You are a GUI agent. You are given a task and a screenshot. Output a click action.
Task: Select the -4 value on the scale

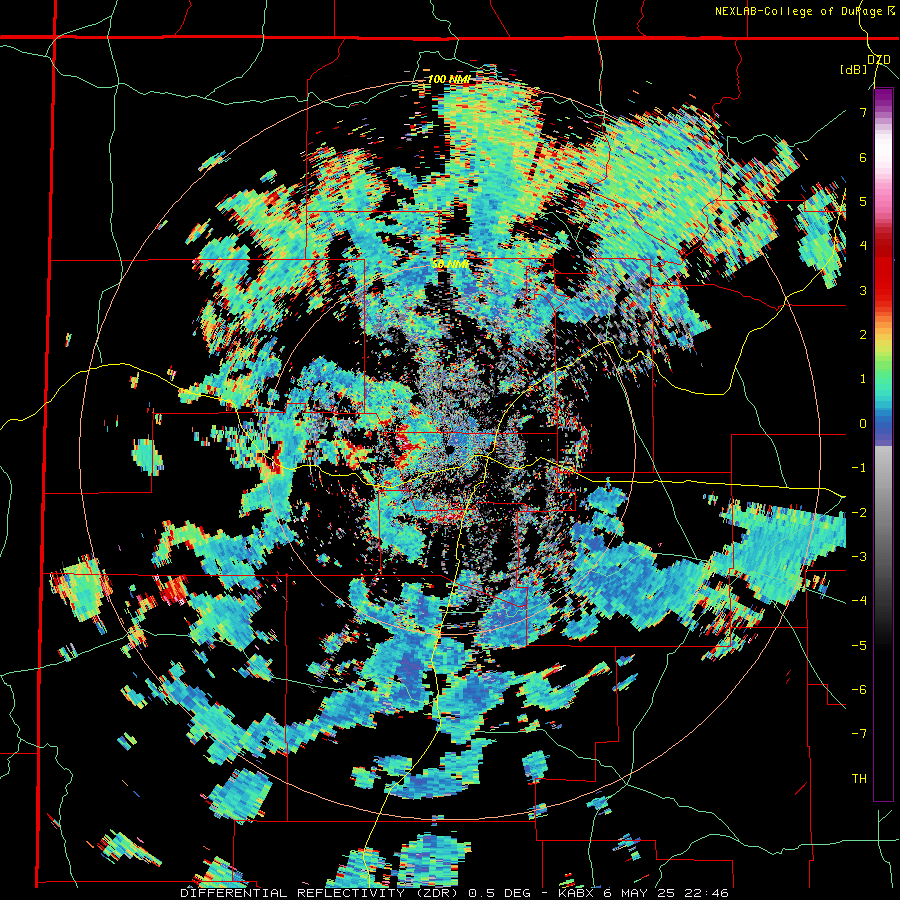[x=859, y=601]
